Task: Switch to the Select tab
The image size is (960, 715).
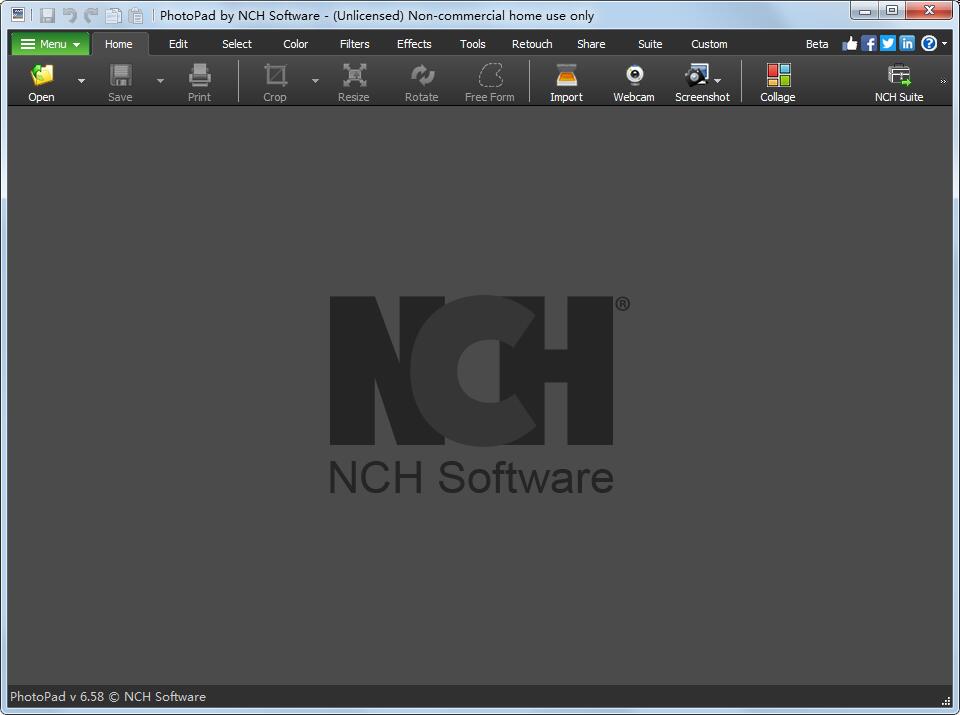Action: (237, 44)
